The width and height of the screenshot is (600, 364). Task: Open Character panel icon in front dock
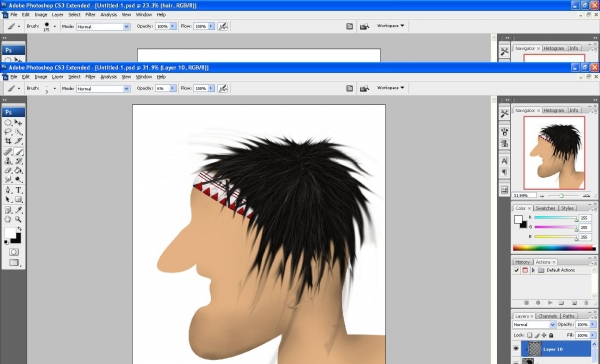coord(504,161)
